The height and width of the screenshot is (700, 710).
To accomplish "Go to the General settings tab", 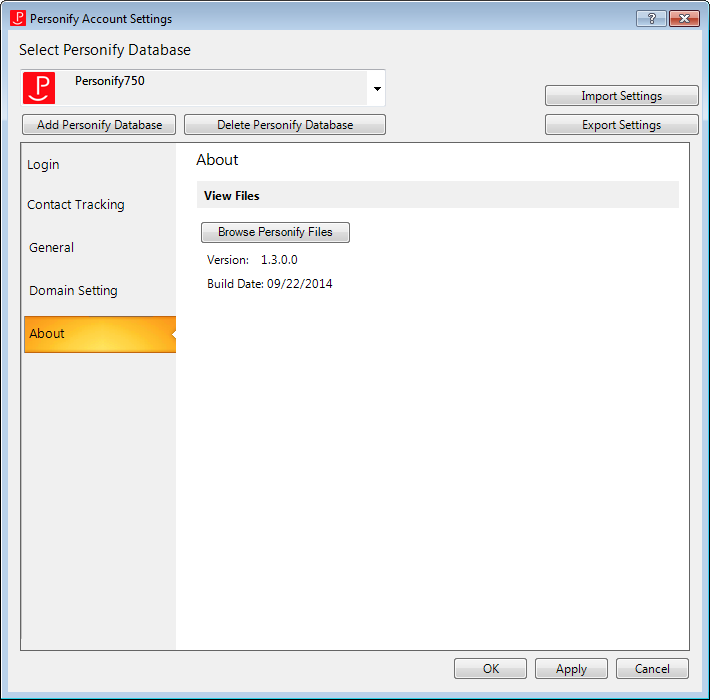I will click(x=51, y=248).
